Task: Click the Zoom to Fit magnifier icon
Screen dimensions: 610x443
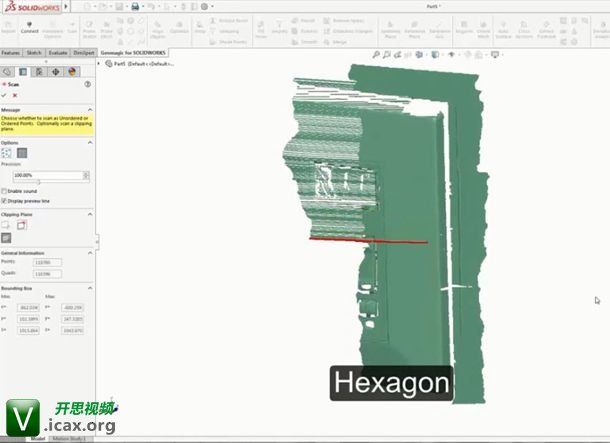Action: coord(376,55)
